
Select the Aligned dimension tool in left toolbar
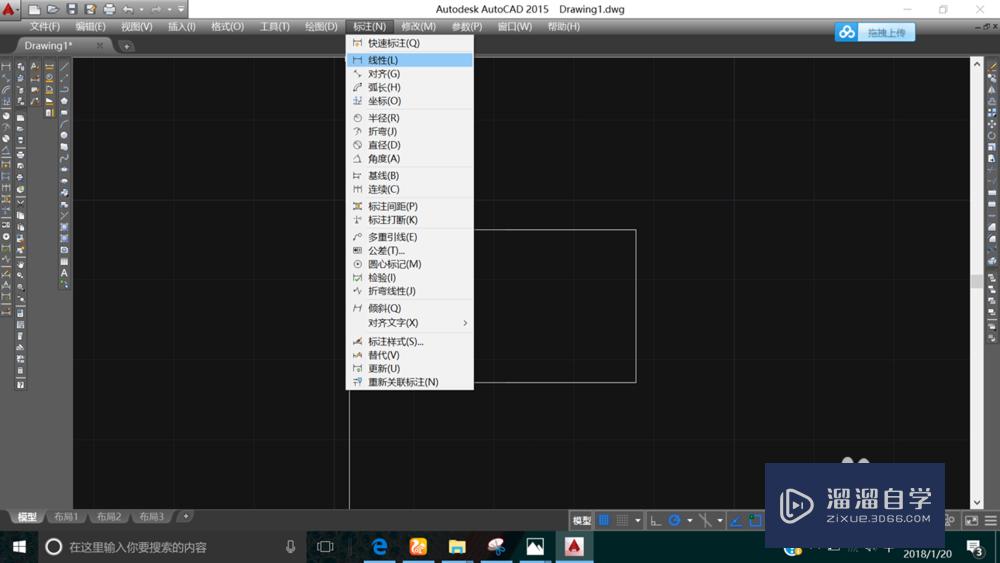click(6, 78)
